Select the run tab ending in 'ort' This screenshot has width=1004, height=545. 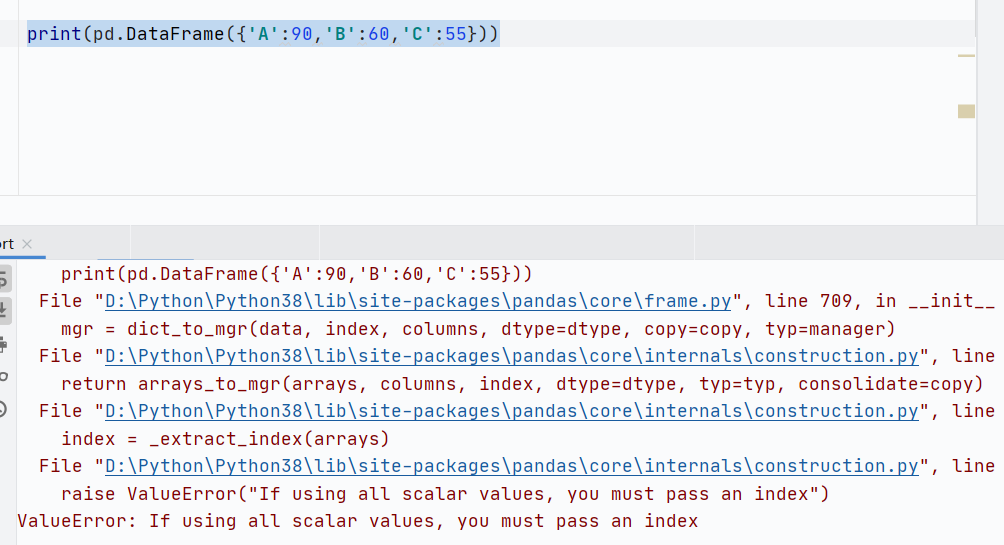coord(7,244)
